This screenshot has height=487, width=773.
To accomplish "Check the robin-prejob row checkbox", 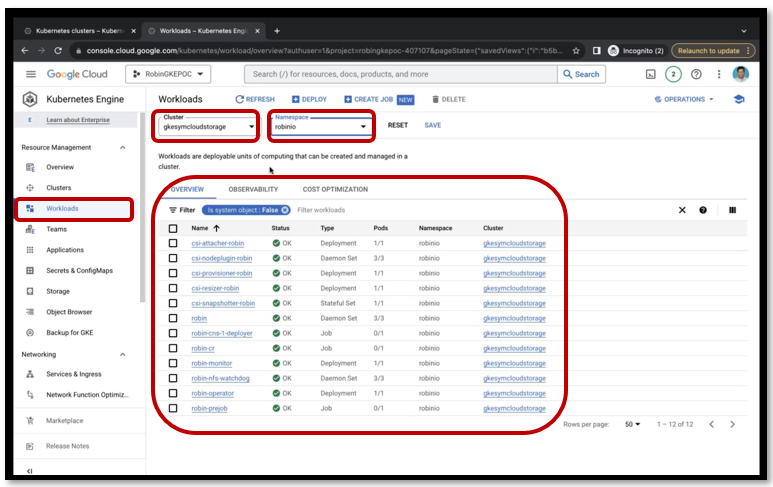I will coord(173,408).
